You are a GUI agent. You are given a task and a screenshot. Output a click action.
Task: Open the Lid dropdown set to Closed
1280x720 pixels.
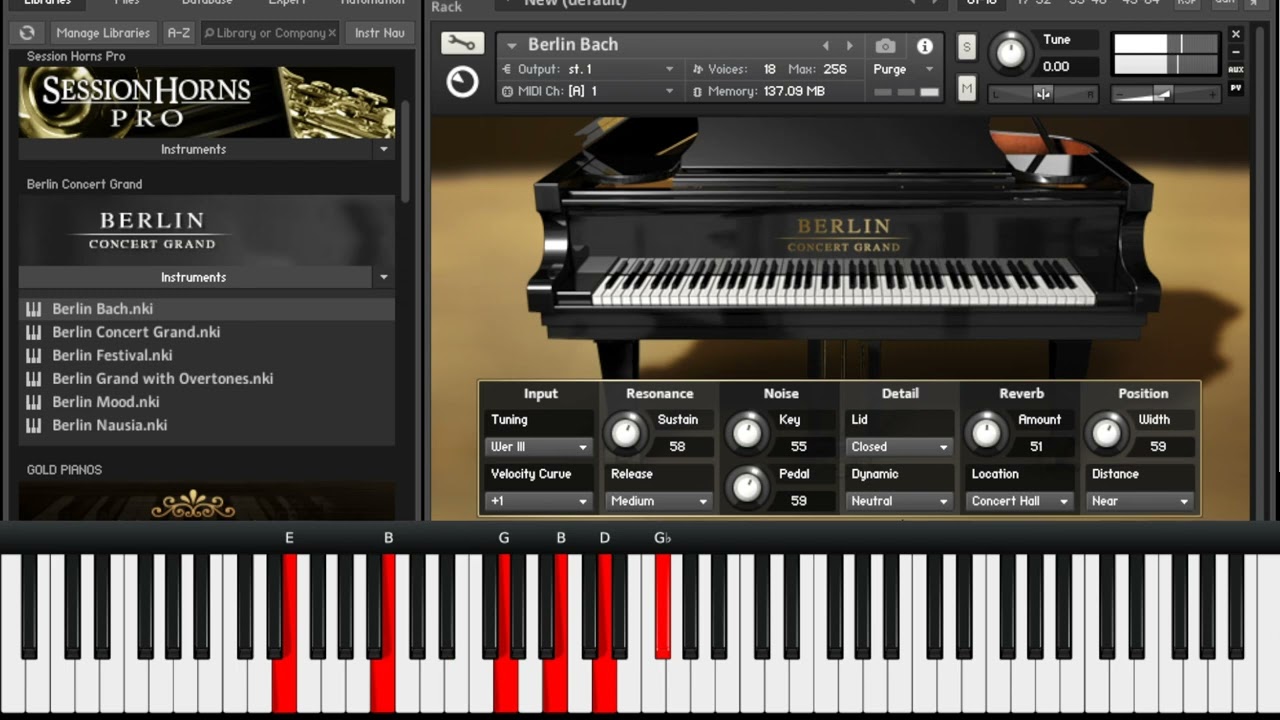899,447
